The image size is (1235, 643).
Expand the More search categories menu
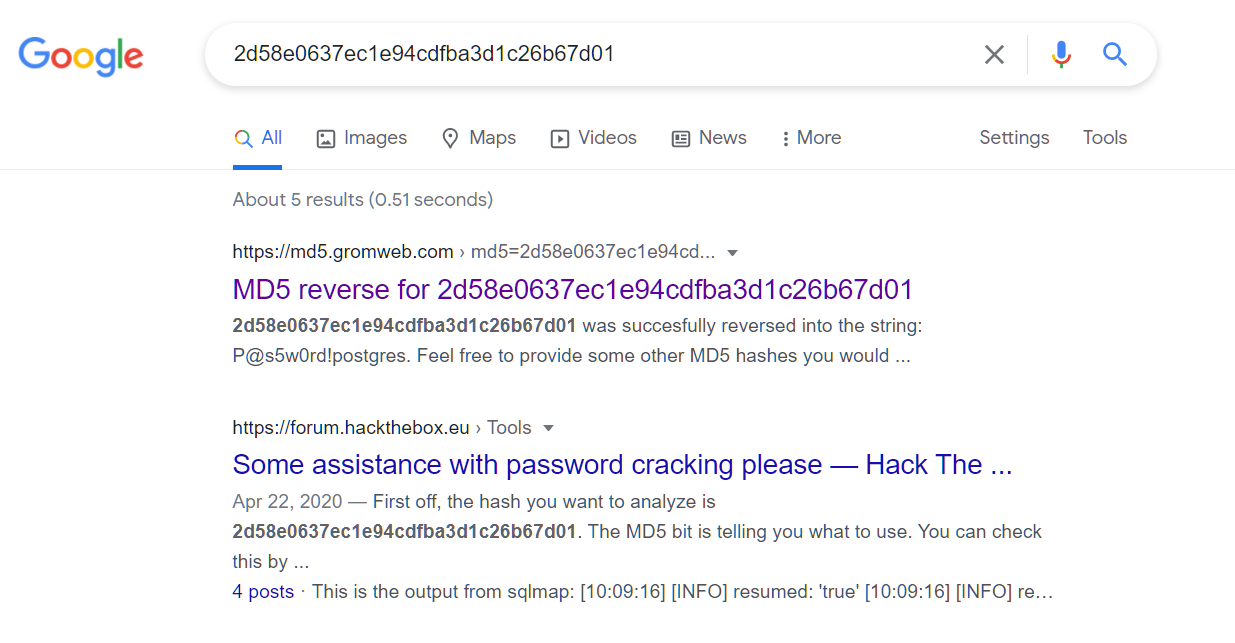[x=812, y=138]
